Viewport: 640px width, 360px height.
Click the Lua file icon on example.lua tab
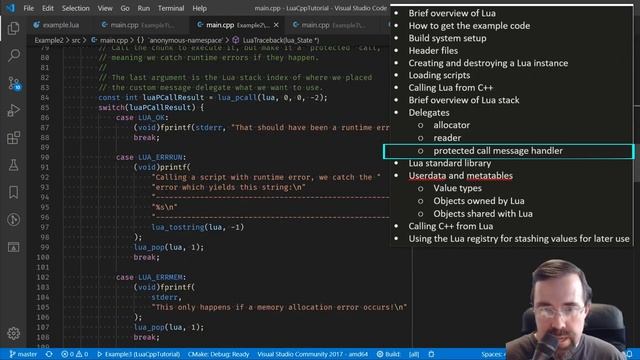pyautogui.click(x=37, y=25)
